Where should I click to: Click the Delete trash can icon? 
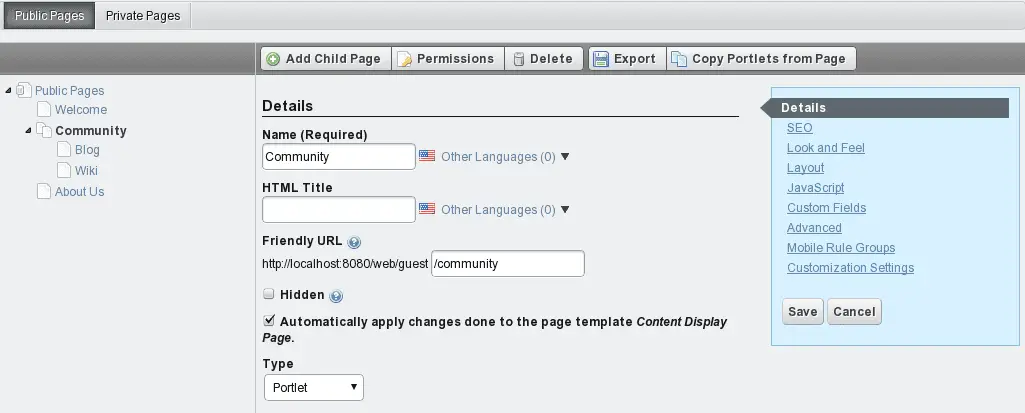(x=518, y=59)
